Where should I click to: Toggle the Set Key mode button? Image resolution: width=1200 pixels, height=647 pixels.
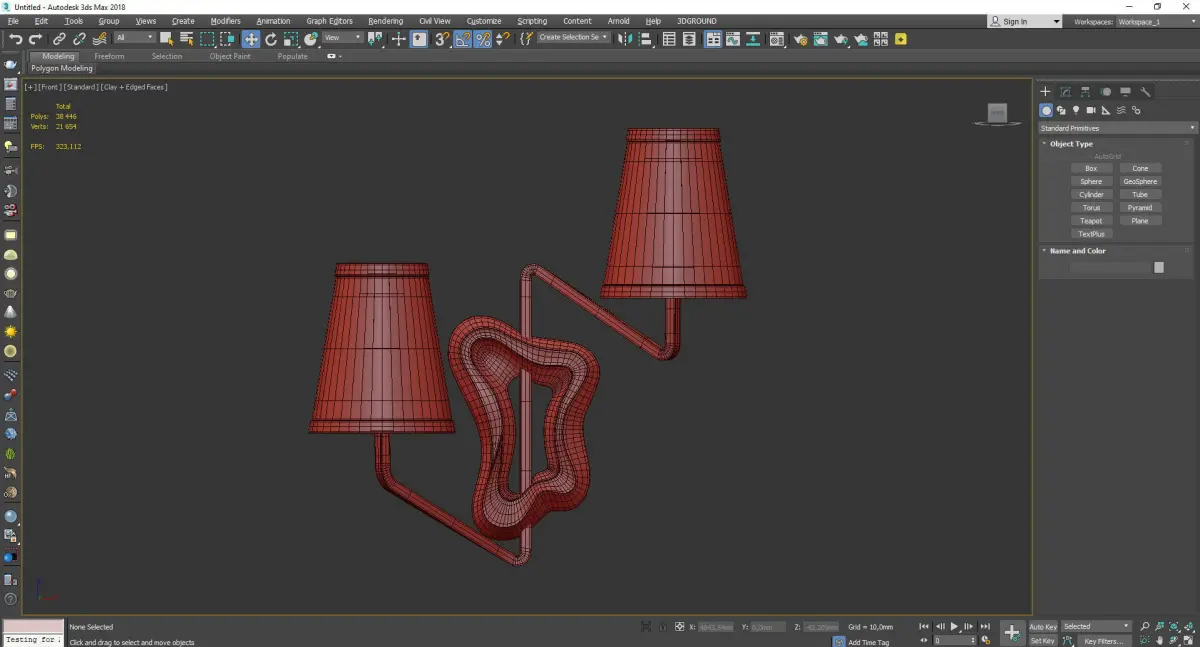(1043, 640)
